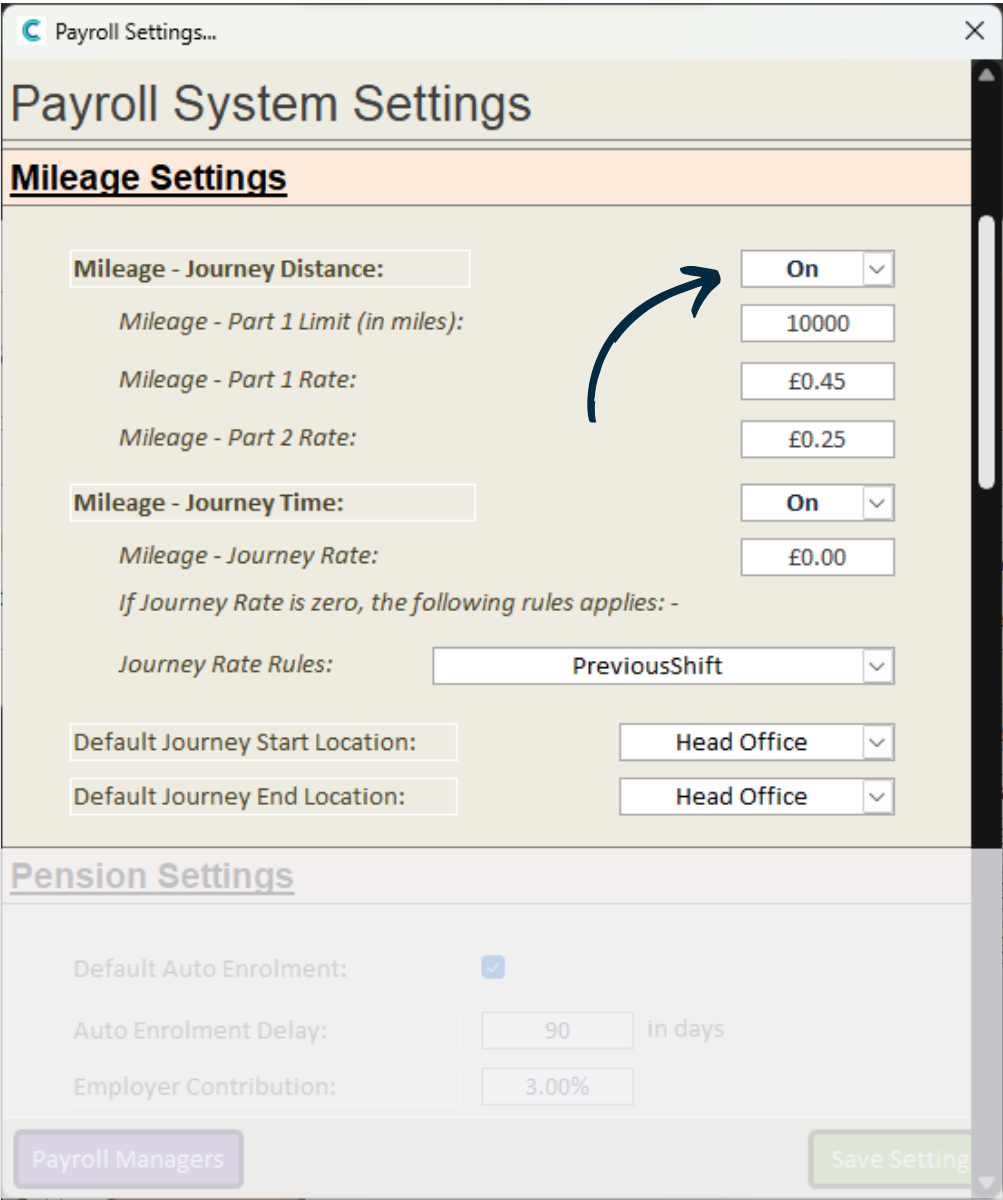Viewport: 1003px width, 1200px height.
Task: Click 'Mileage - Journey Distance:' label
Action: point(229,269)
